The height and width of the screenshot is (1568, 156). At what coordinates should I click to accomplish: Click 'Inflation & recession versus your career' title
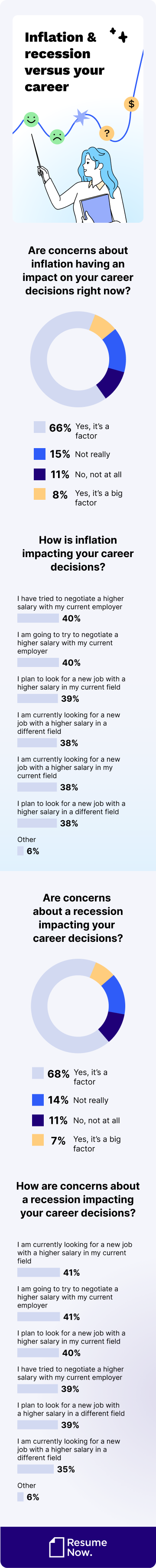click(x=64, y=62)
